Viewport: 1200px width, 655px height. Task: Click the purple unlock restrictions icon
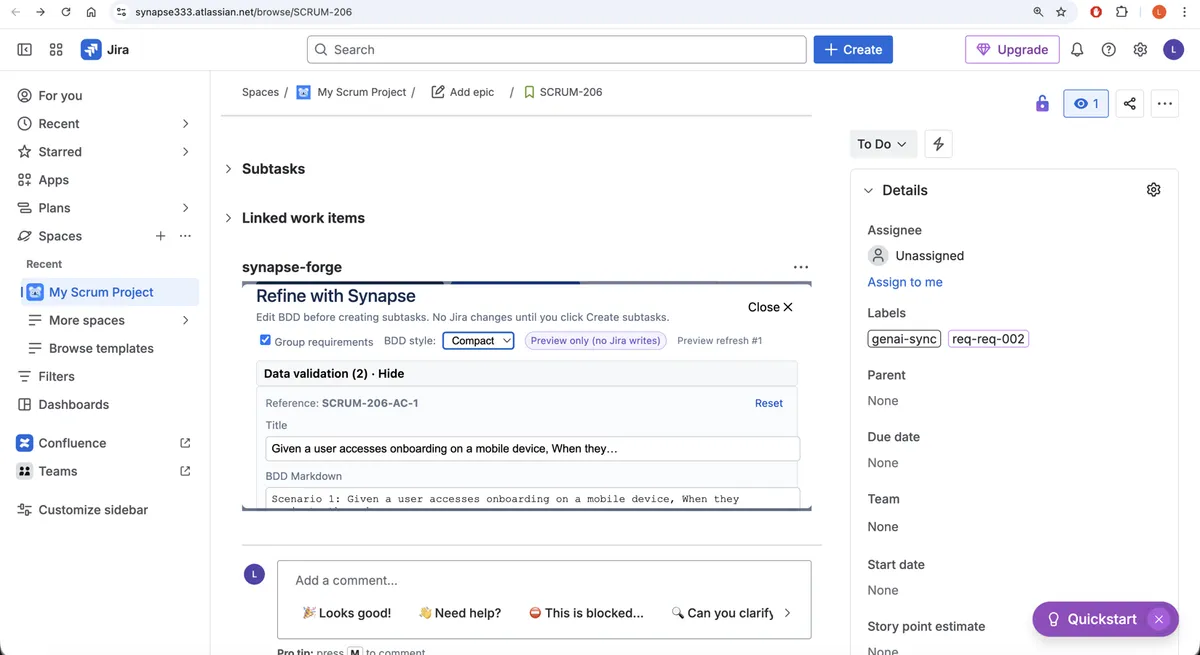pyautogui.click(x=1042, y=103)
